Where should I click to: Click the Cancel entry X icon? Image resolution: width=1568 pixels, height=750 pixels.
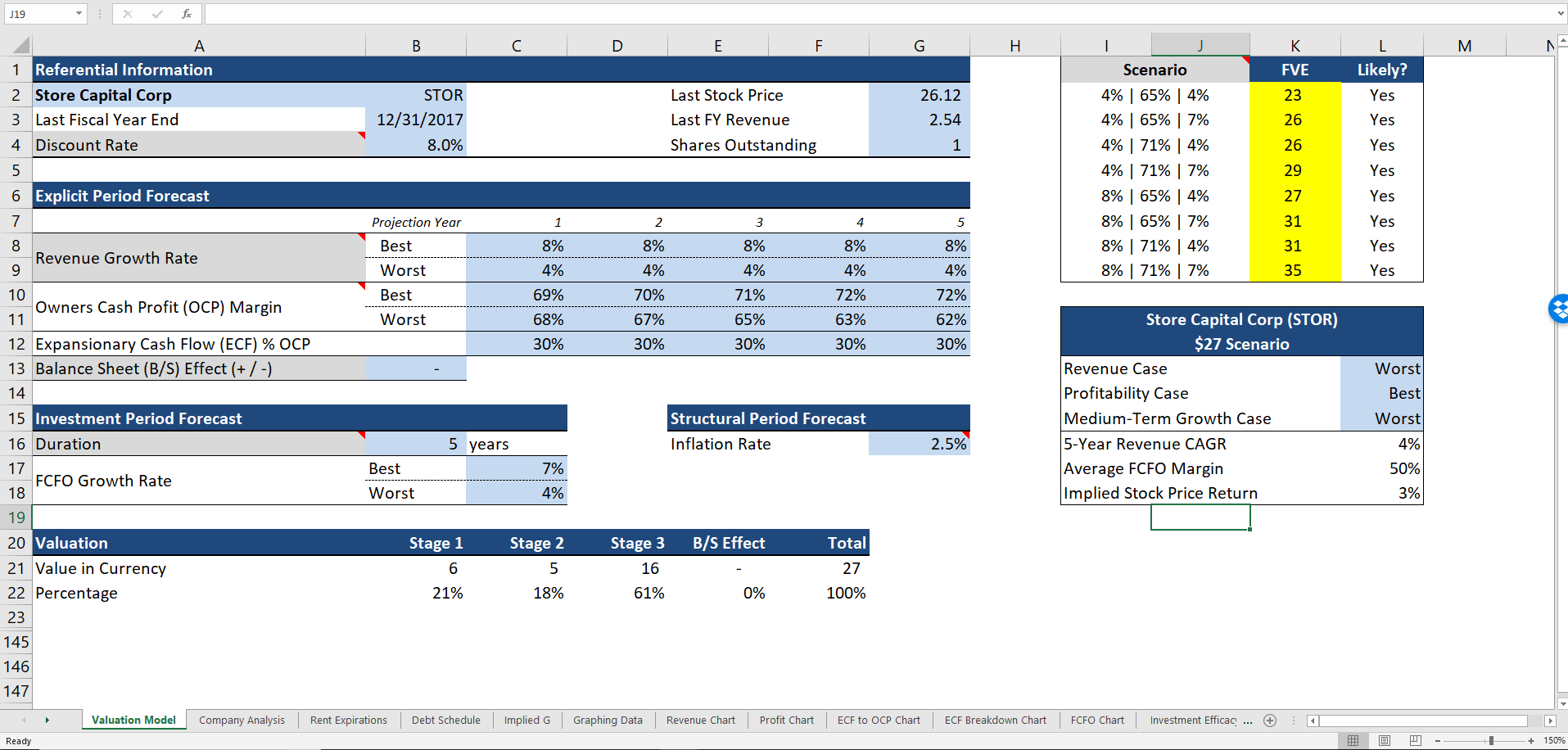tap(128, 14)
